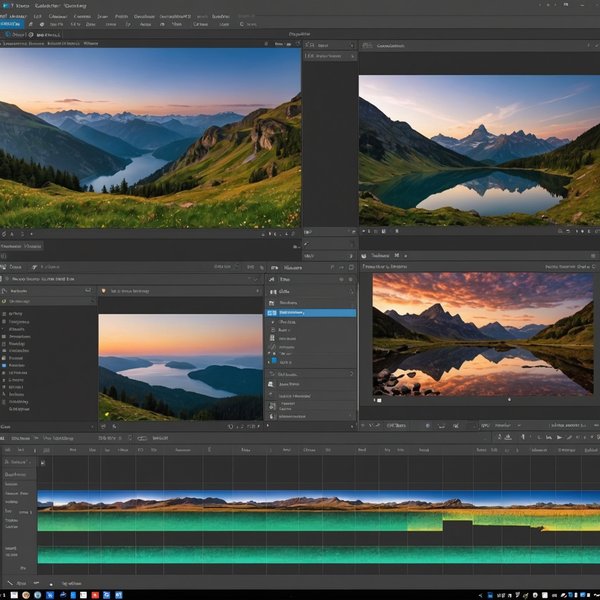
Task: Click the download arrow icon in the timeline toolbar
Action: point(508,437)
